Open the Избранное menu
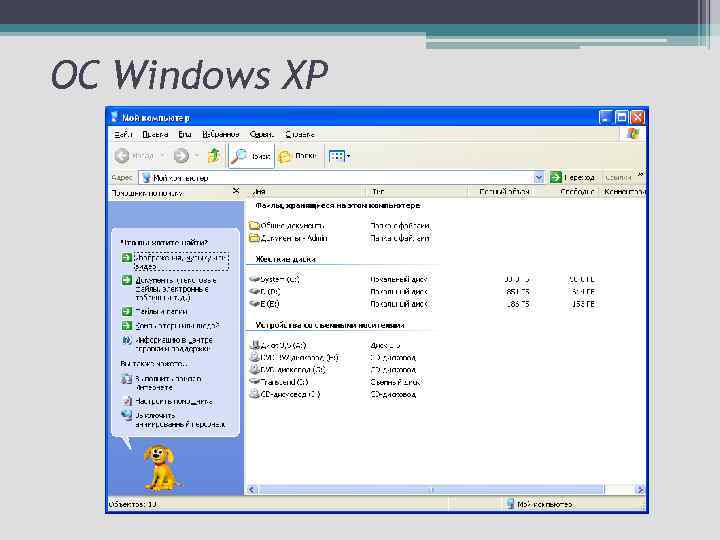 221,134
